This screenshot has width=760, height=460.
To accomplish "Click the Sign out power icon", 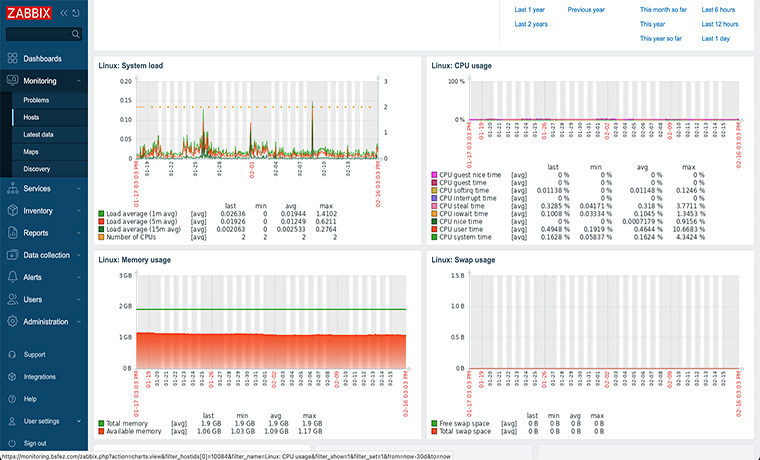I will click(11, 443).
